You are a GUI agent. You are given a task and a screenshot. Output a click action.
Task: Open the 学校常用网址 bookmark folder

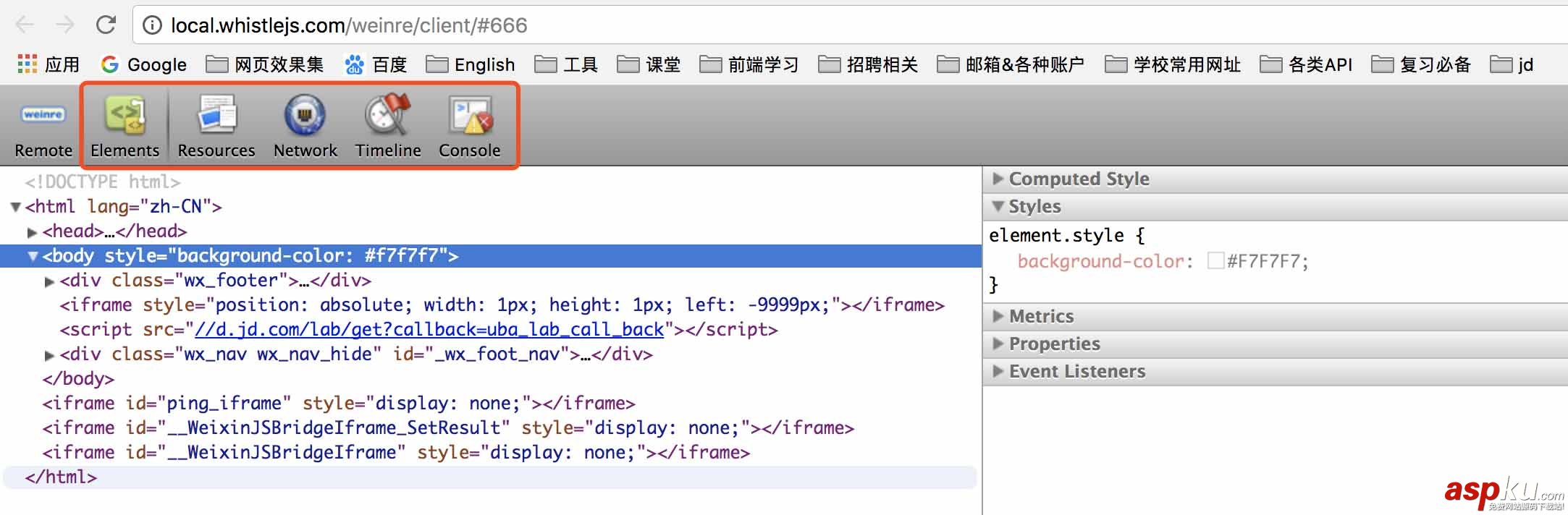(1173, 64)
